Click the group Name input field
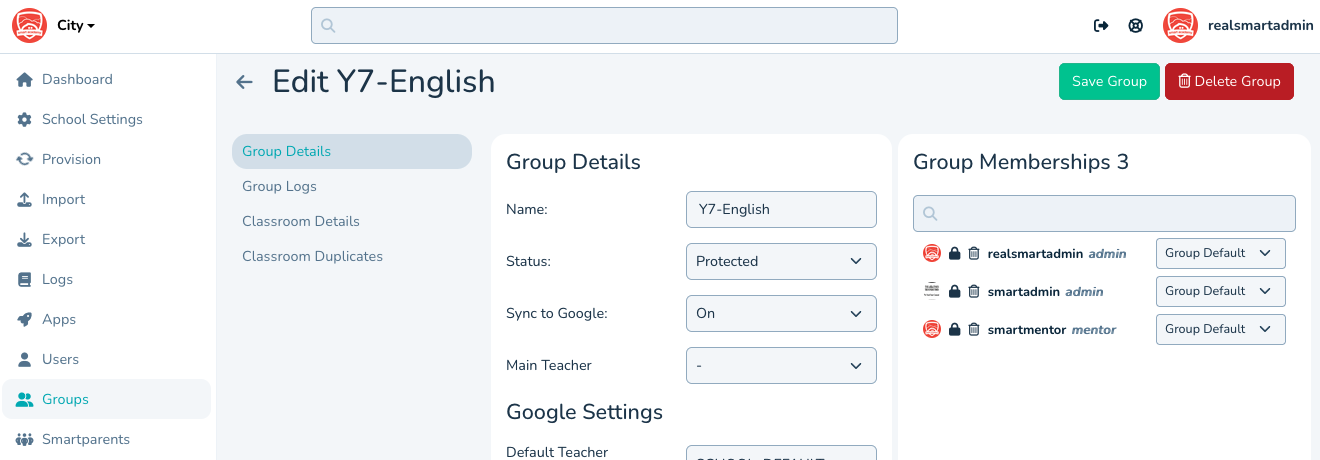 point(781,209)
